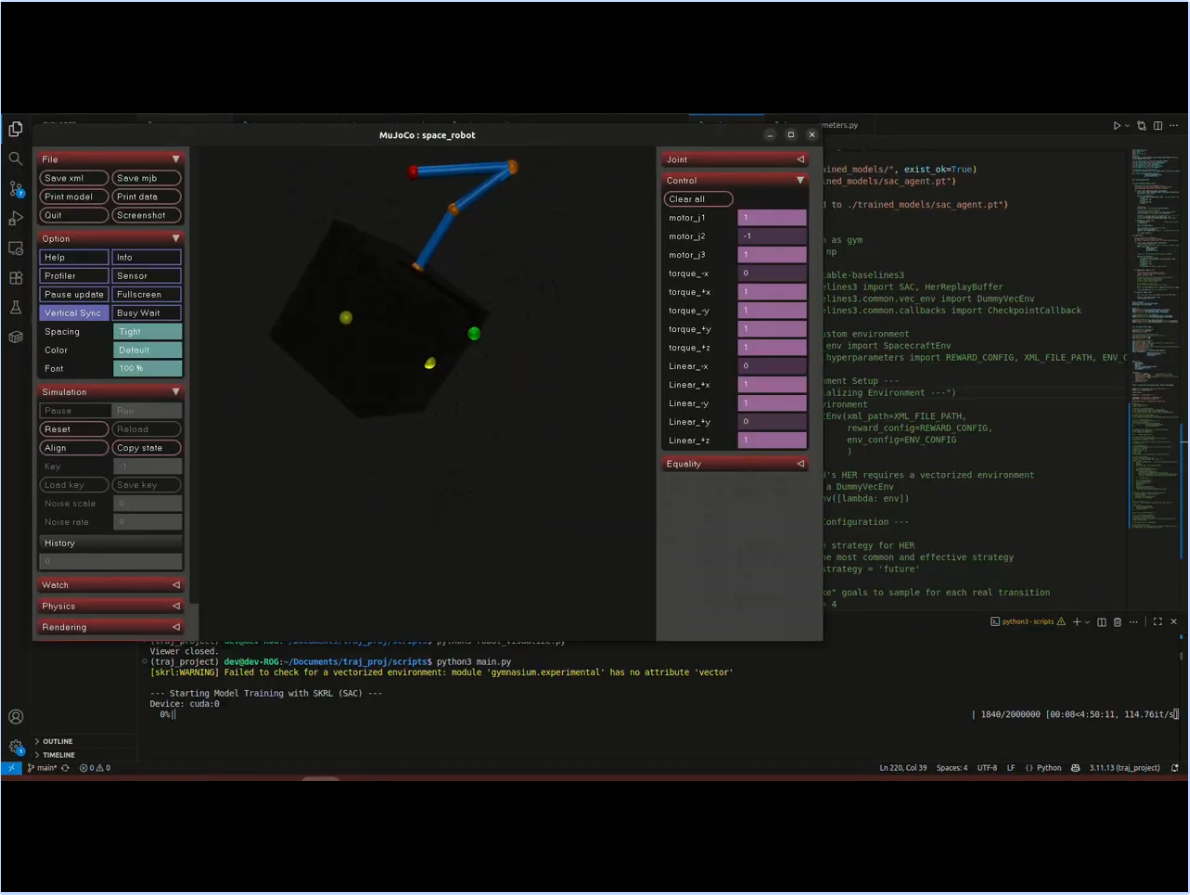
Task: Click the motor_j2 control slider
Action: click(772, 236)
